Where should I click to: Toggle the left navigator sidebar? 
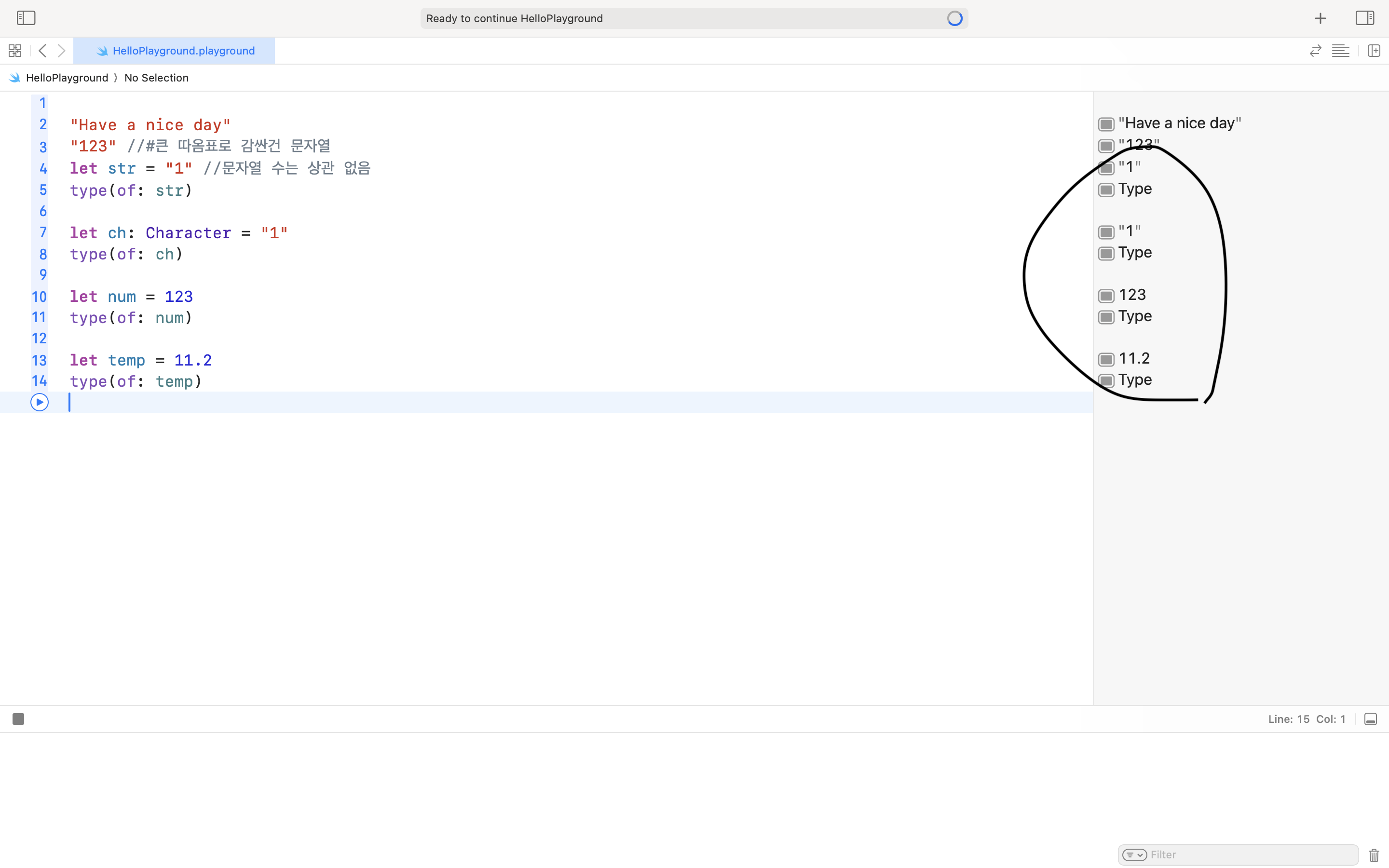click(26, 18)
